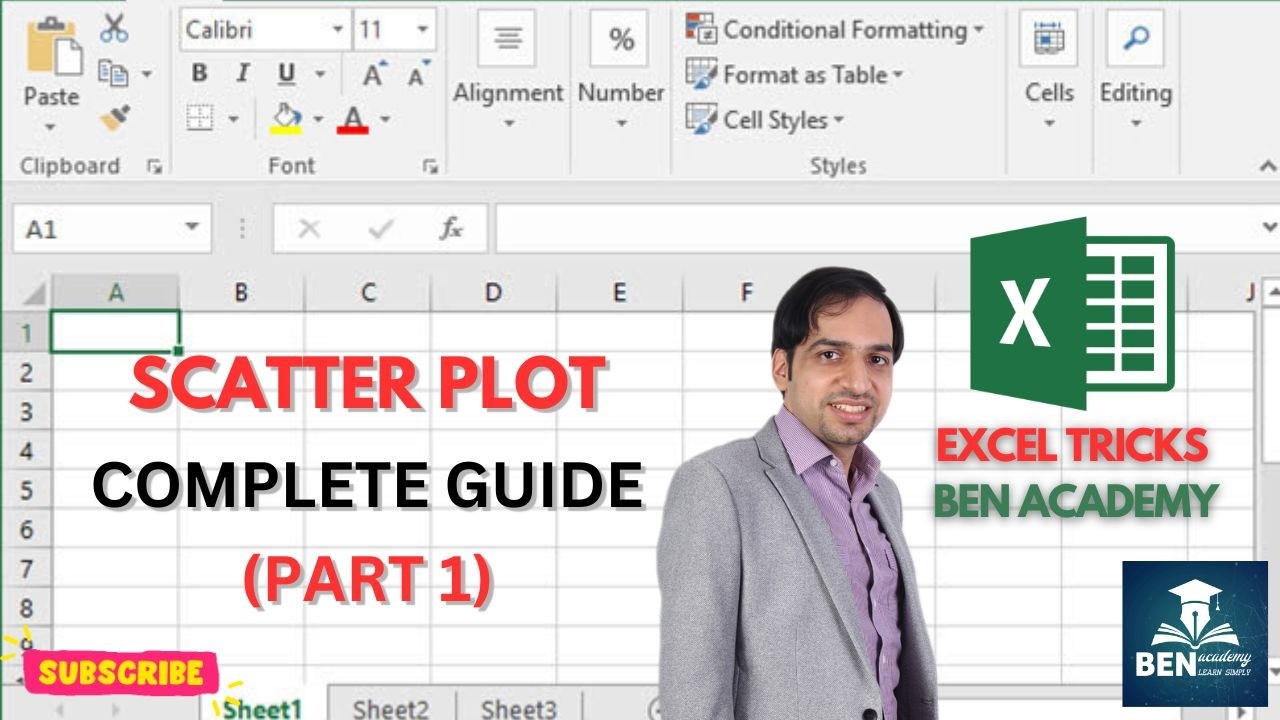Select column E header
The height and width of the screenshot is (720, 1280).
[620, 293]
